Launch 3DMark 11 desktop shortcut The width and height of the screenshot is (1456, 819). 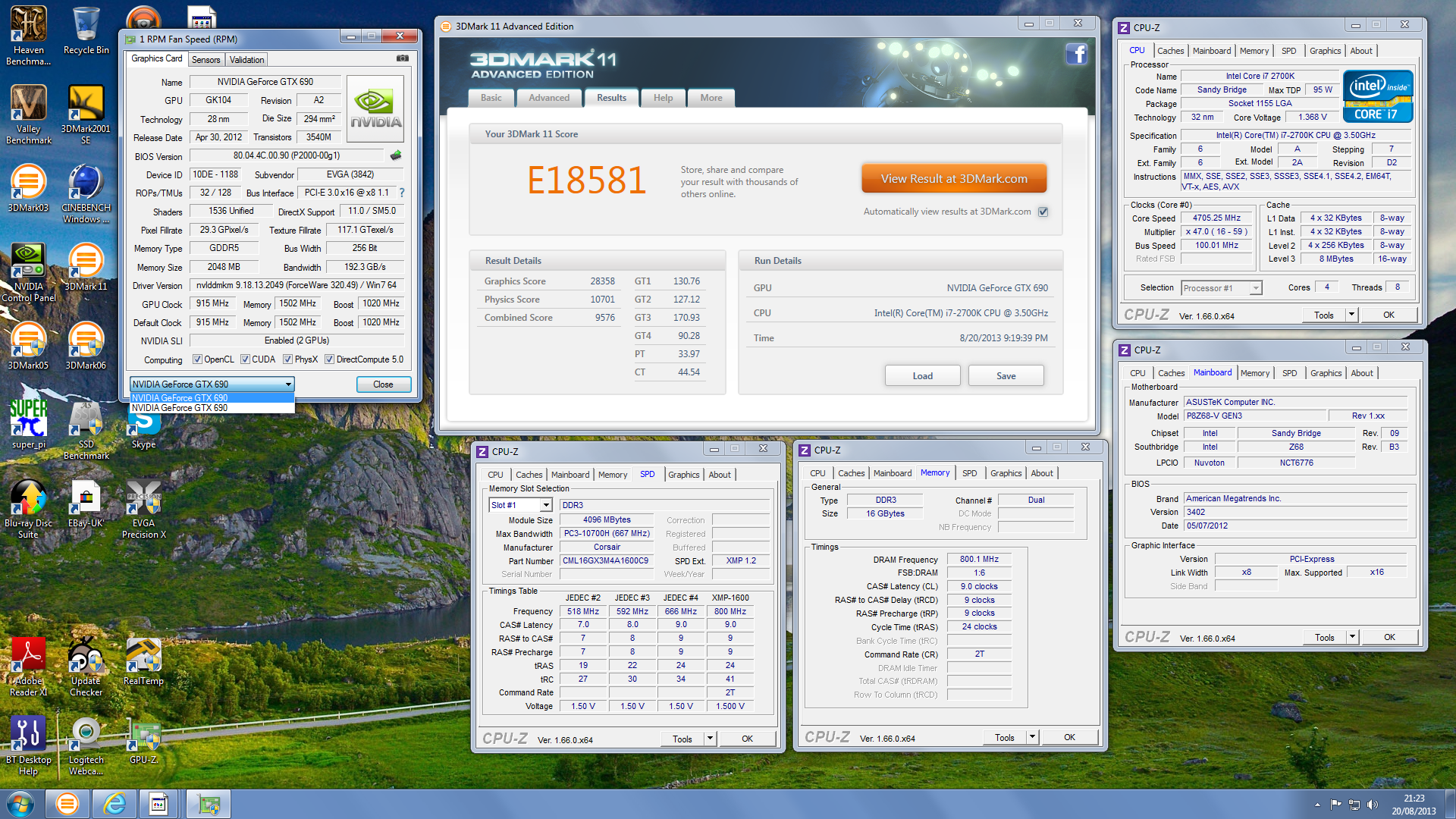point(86,267)
